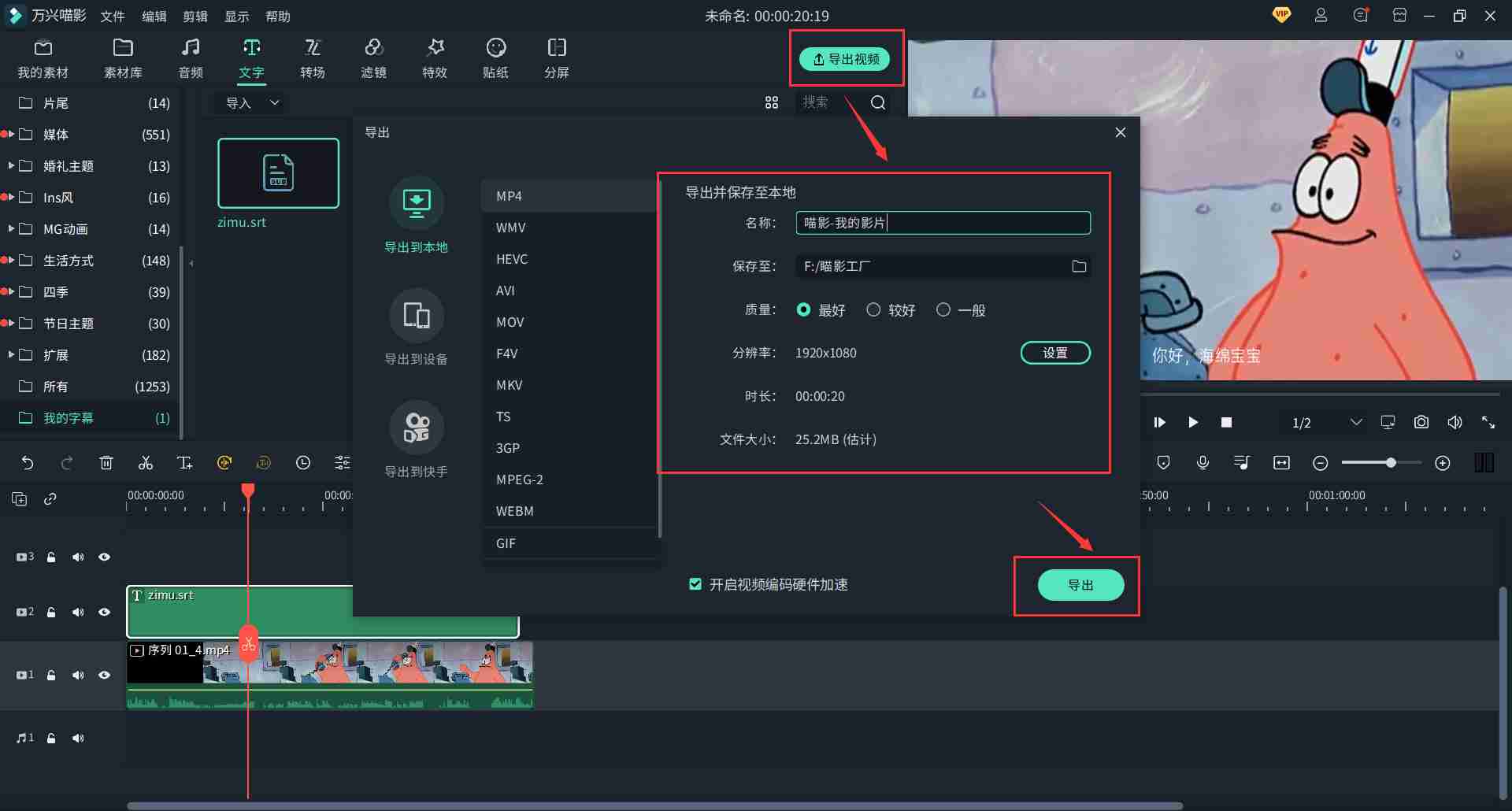Hide video track 3 eye icon
This screenshot has height=811, width=1512.
click(x=104, y=557)
